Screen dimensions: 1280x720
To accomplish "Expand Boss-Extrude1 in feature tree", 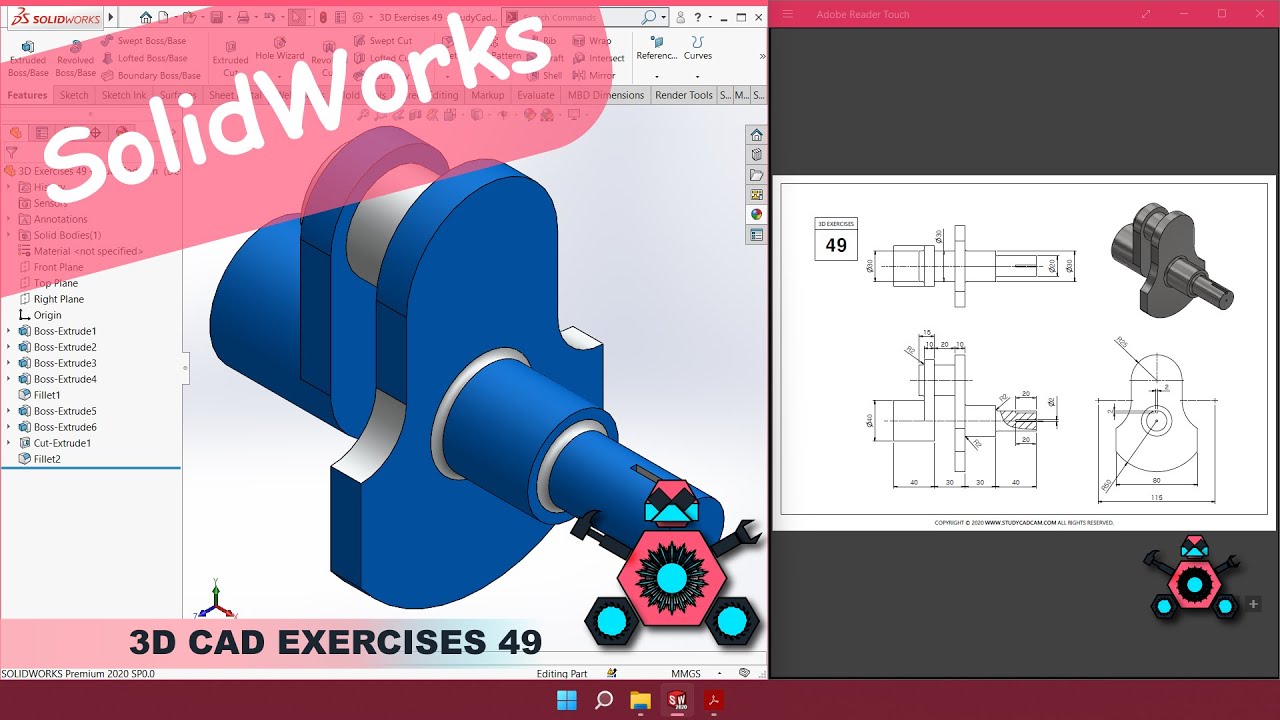I will [x=9, y=331].
